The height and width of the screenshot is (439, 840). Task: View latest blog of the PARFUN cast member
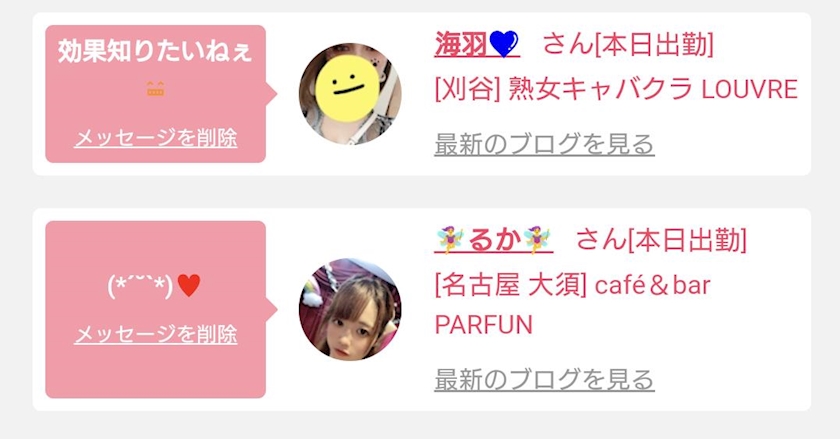tap(544, 380)
